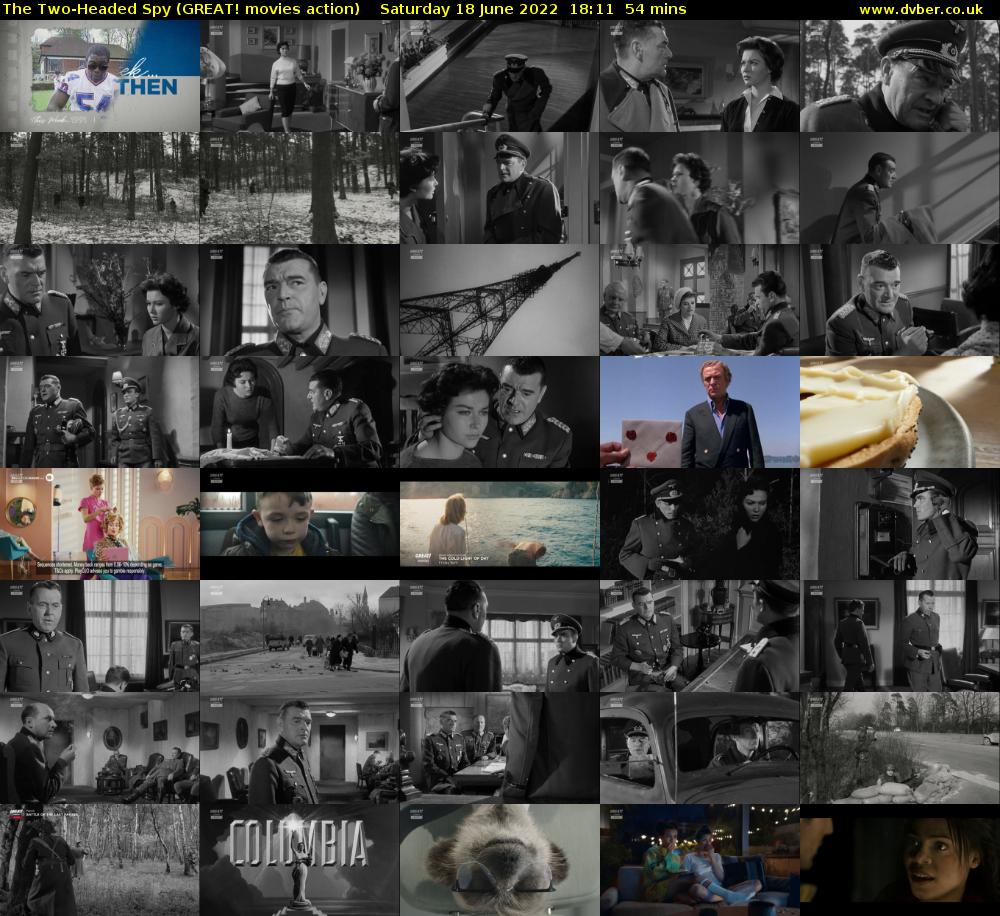Image resolution: width=1000 pixels, height=916 pixels.
Task: Open dark close-up of woman's face thumbnail
Action: pyautogui.click(x=900, y=860)
